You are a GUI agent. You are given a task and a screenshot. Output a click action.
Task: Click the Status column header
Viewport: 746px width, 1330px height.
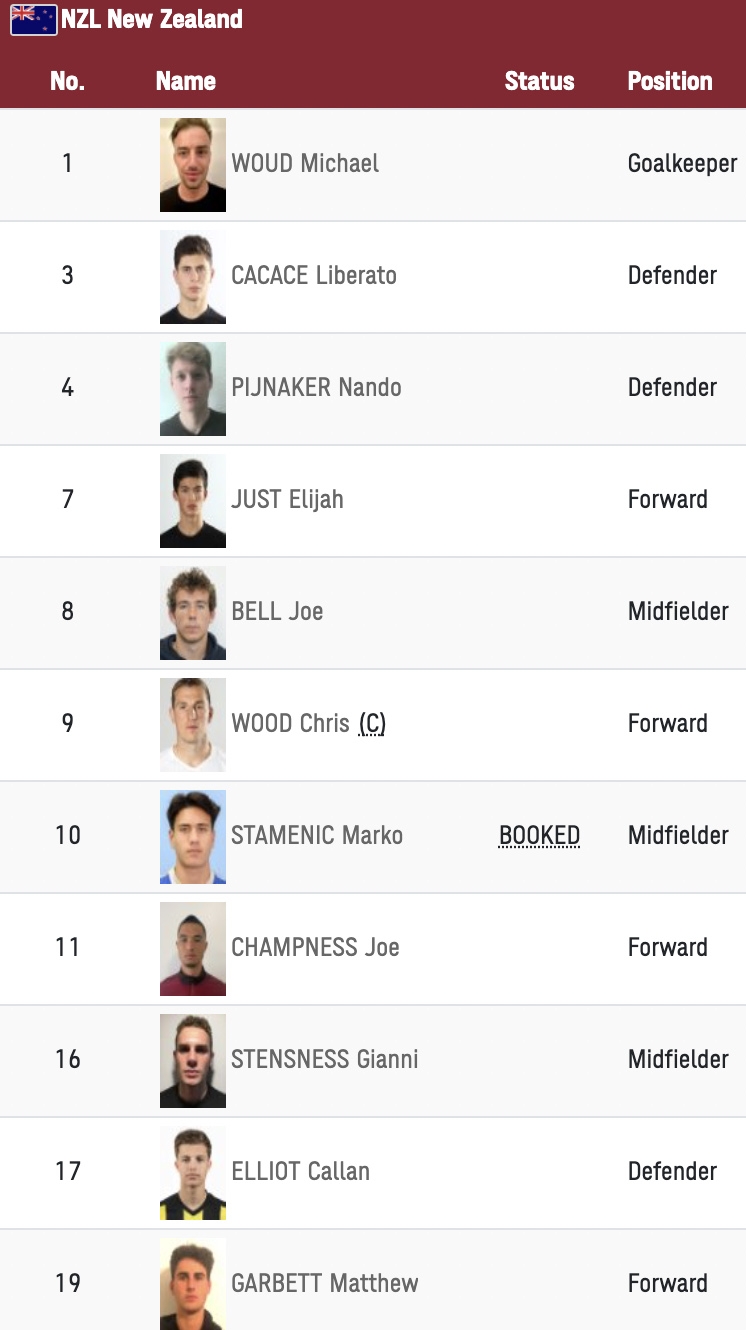point(539,81)
